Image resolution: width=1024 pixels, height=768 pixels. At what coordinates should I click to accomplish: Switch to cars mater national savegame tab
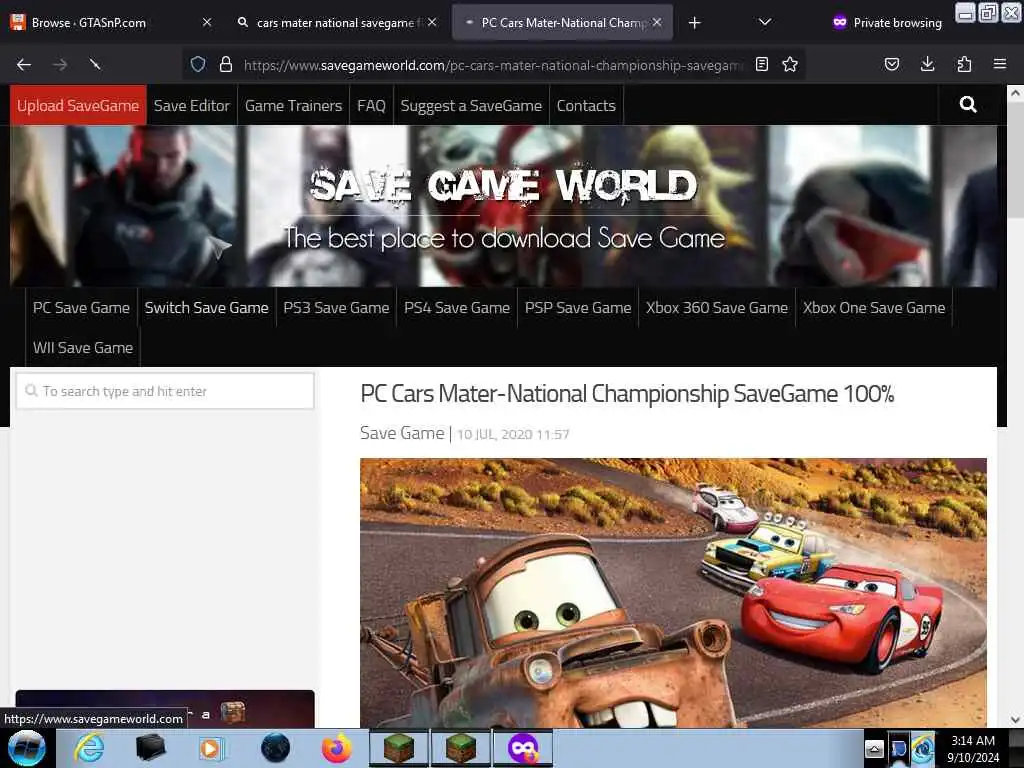pos(336,23)
